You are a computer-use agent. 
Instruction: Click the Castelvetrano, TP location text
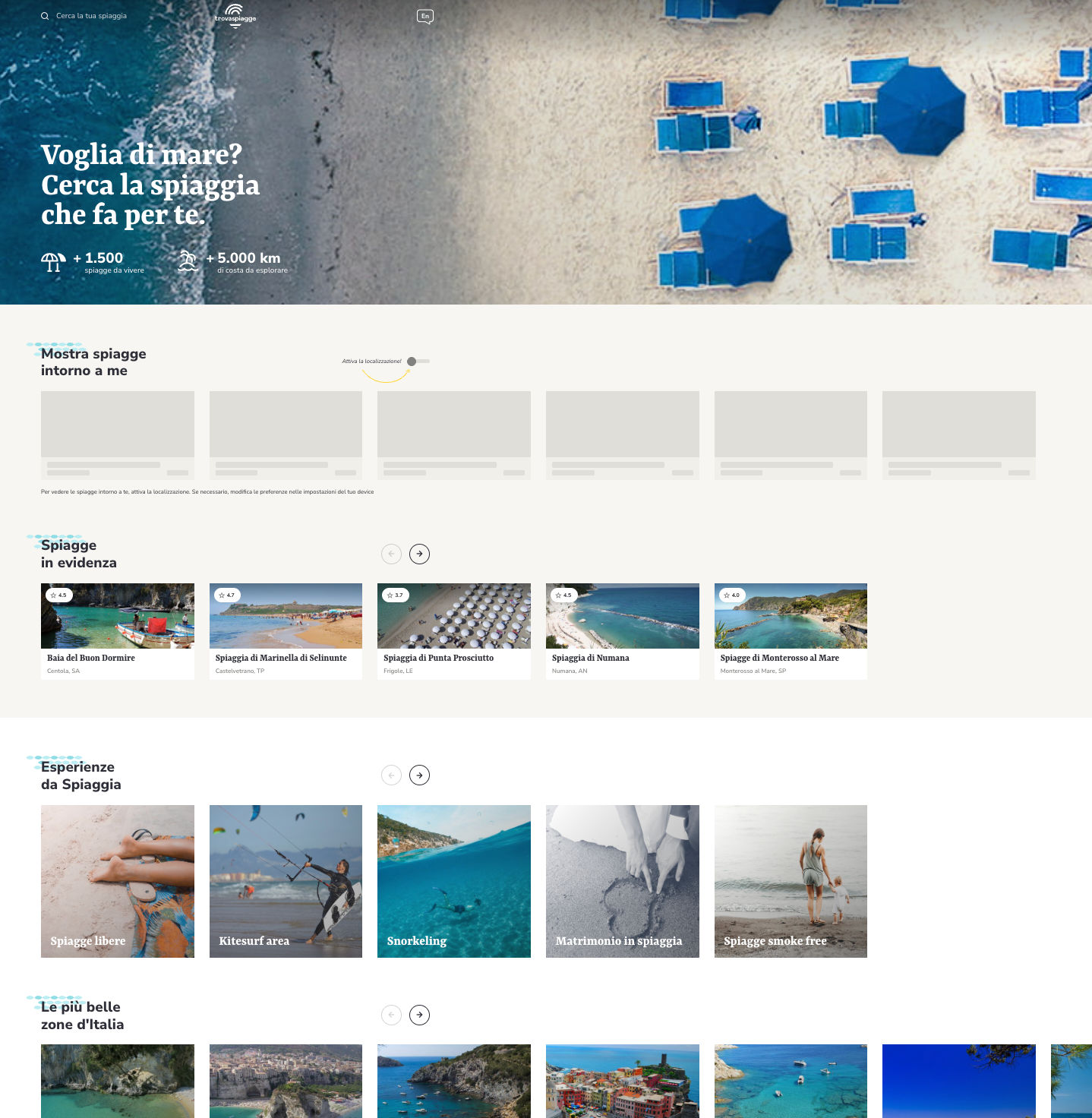[240, 671]
